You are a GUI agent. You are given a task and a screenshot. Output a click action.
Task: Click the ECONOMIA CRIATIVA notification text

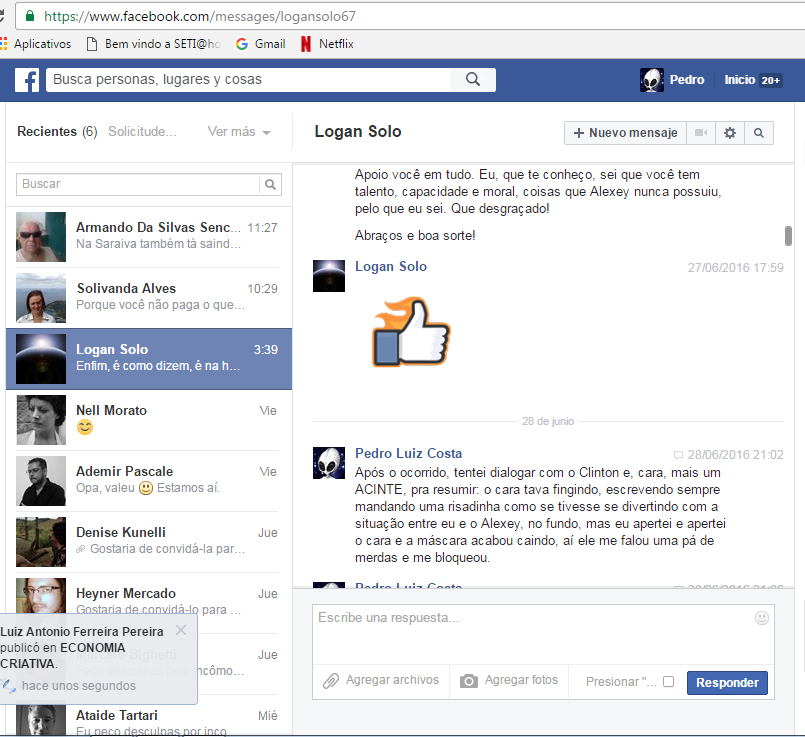[63, 655]
